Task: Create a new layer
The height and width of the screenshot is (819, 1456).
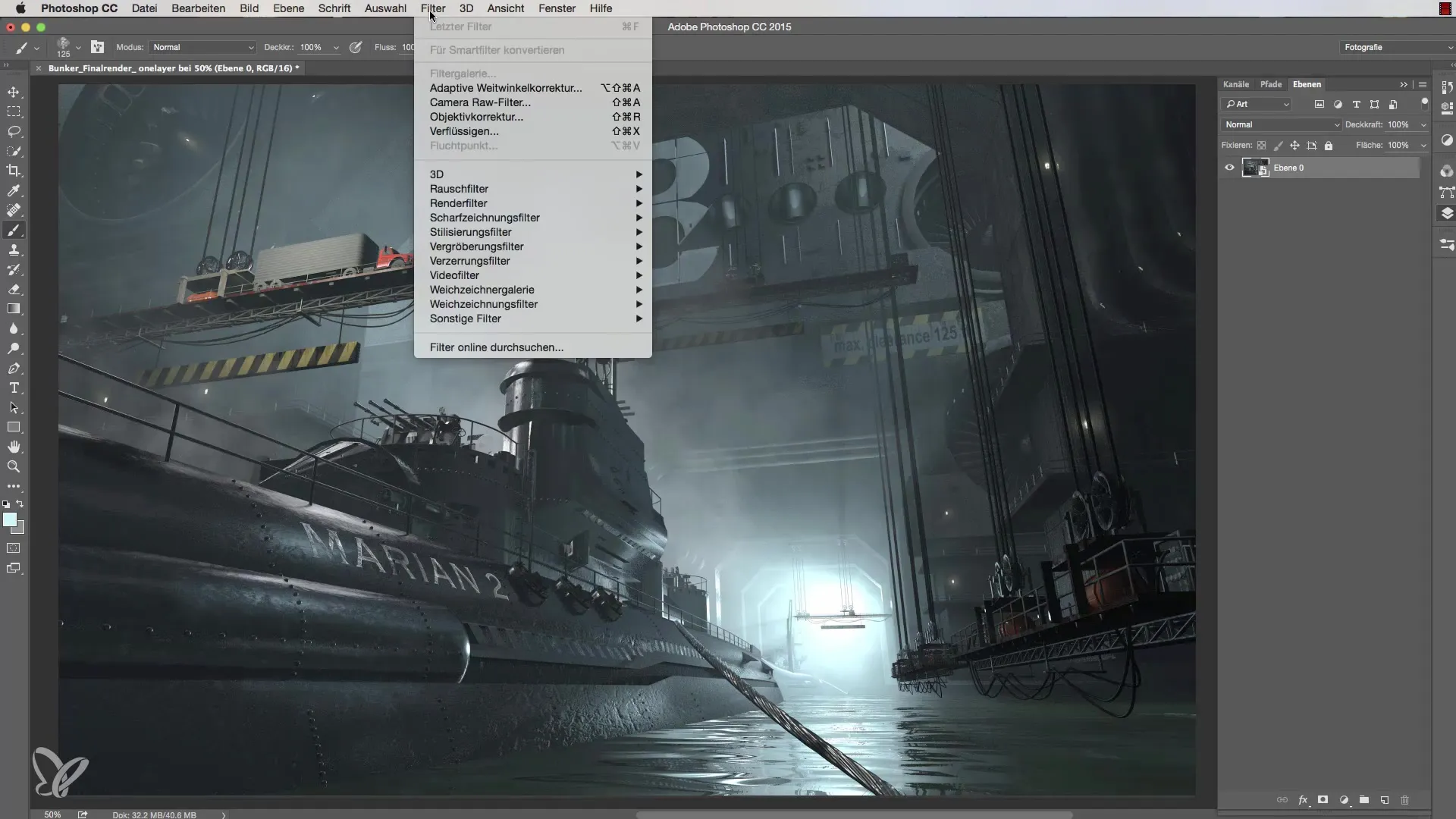Action: [1385, 800]
